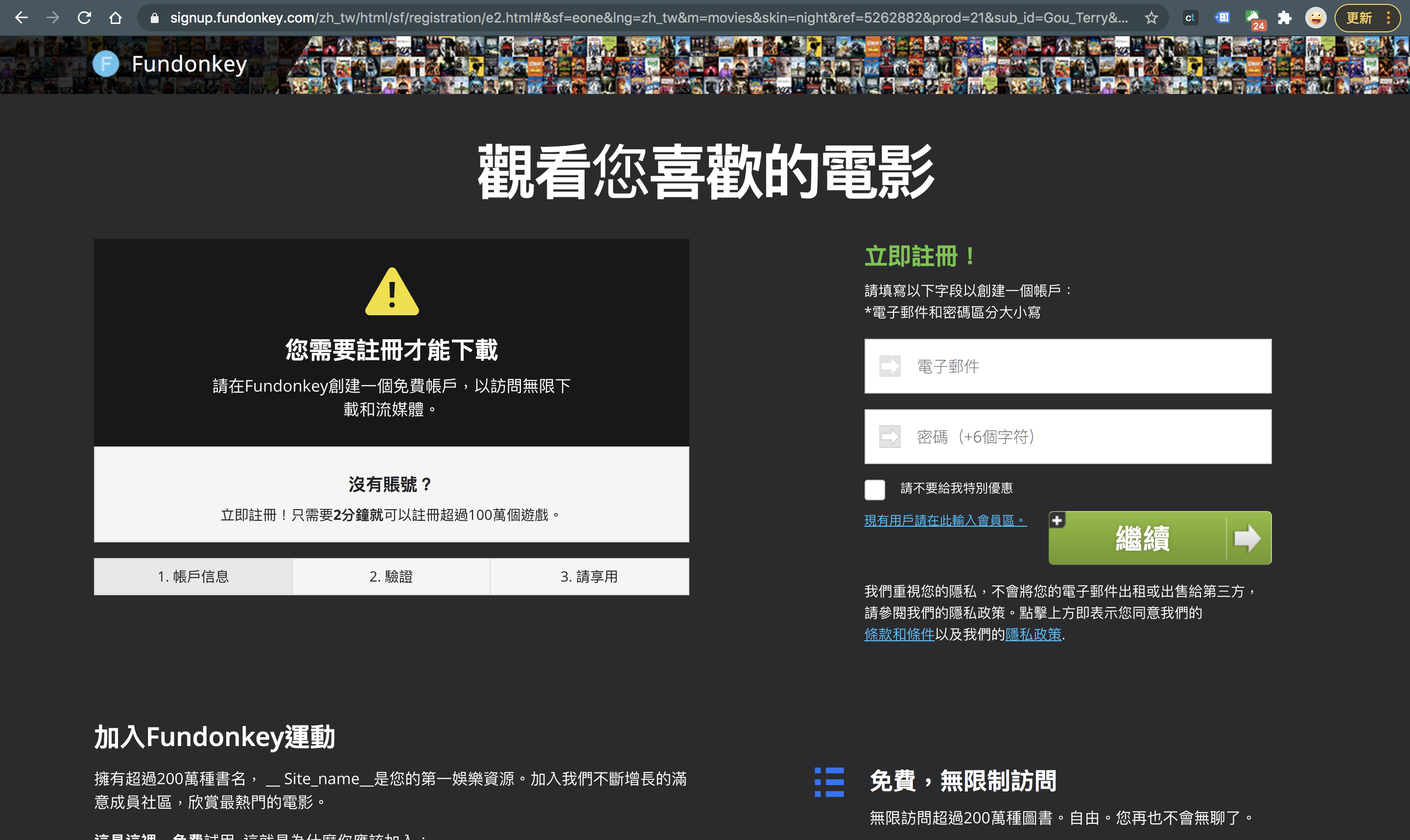Viewport: 1410px width, 840px height.
Task: Click the 加入Fundonkey運動 heading
Action: [214, 737]
